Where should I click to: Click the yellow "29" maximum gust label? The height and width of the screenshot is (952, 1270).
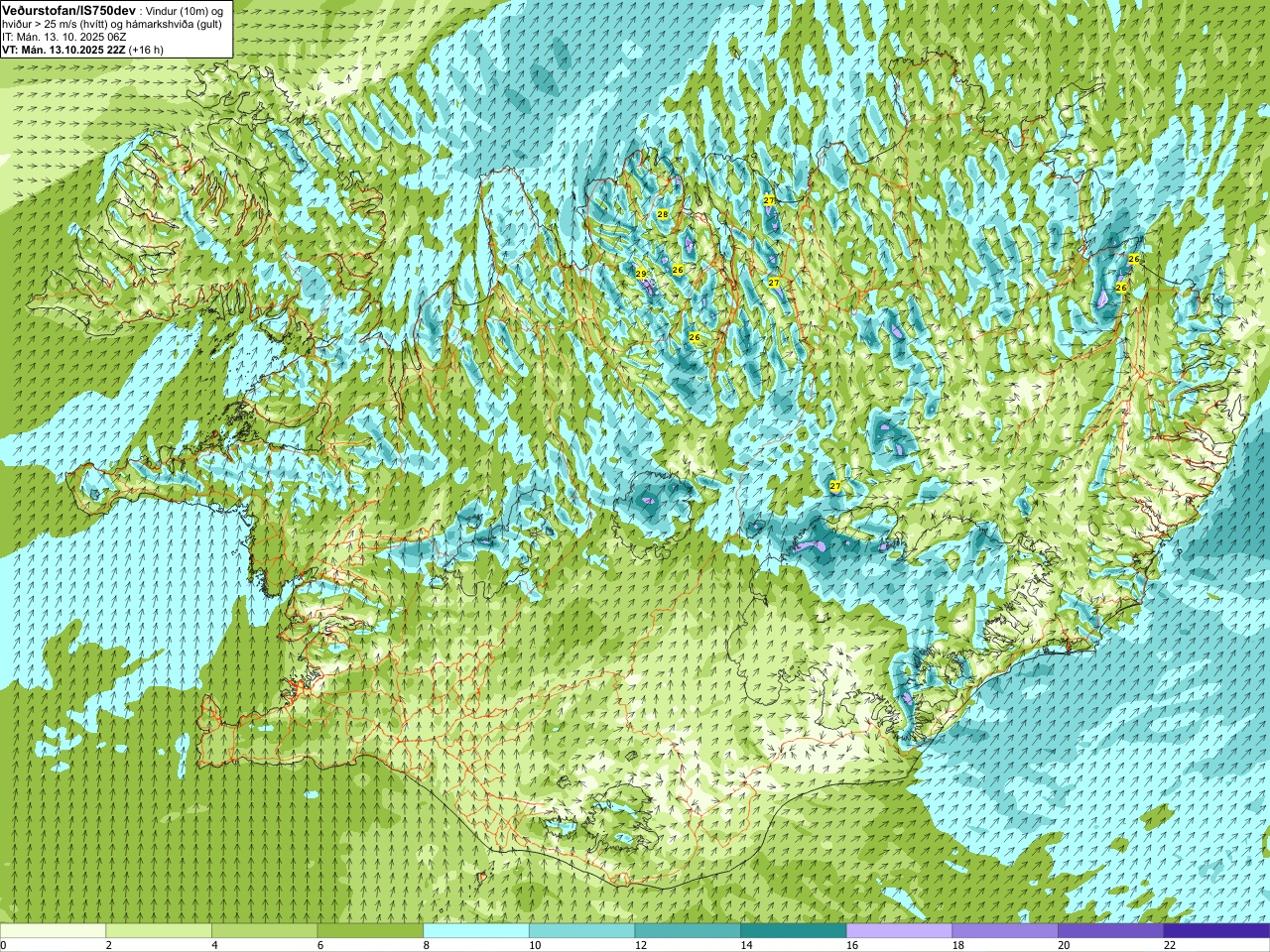(x=641, y=274)
